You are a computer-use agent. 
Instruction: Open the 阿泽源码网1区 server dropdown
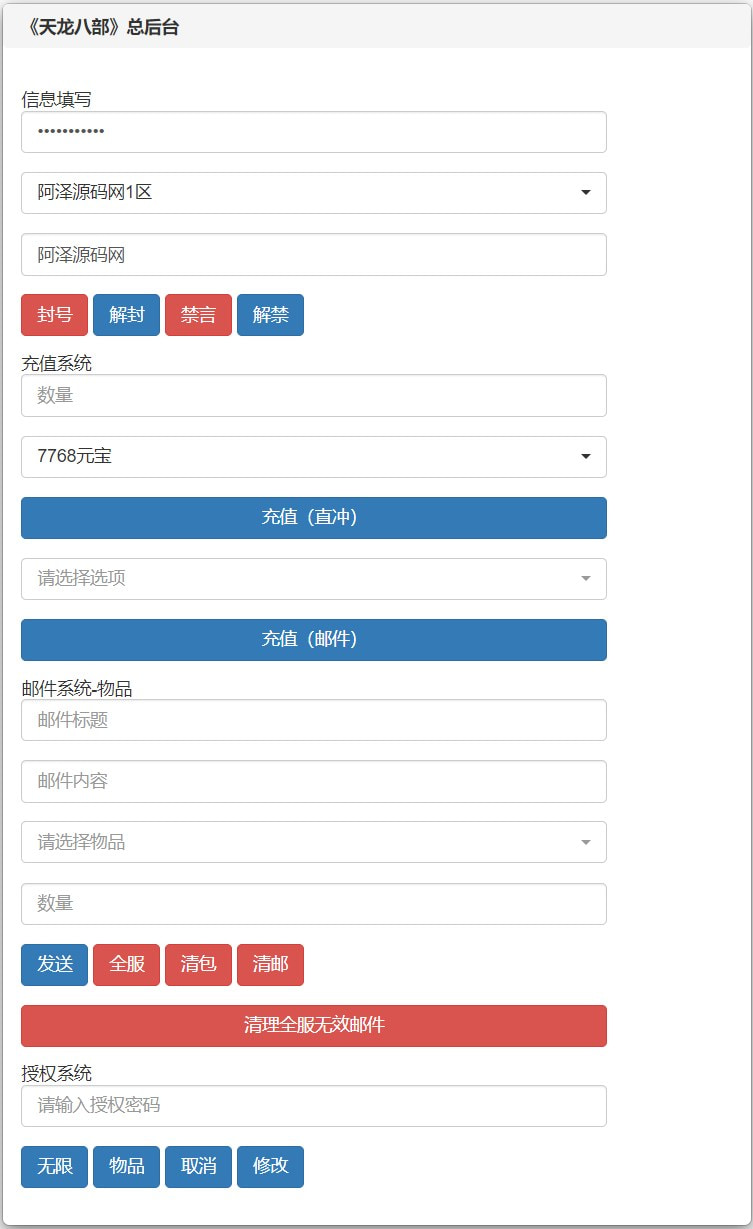313,193
